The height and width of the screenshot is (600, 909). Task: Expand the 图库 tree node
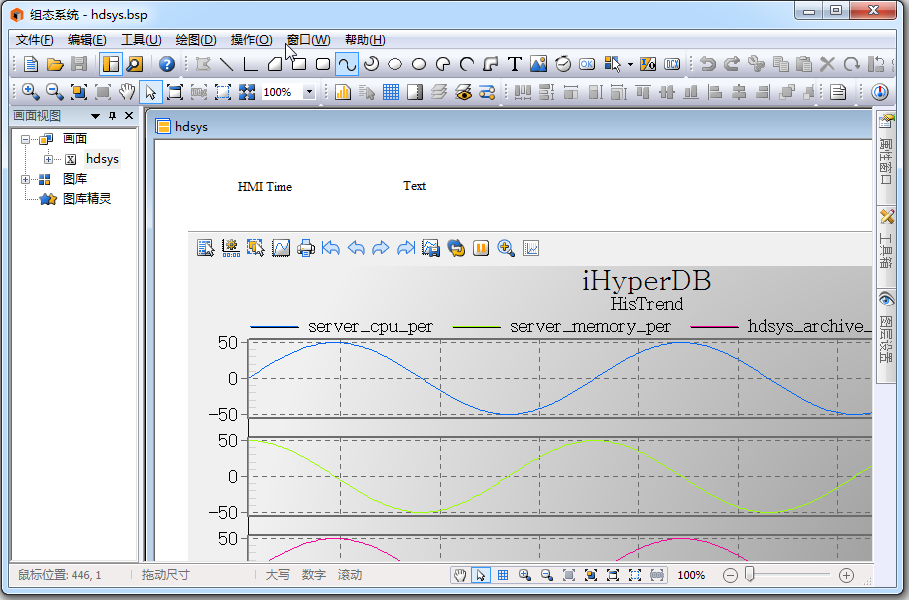click(x=26, y=179)
